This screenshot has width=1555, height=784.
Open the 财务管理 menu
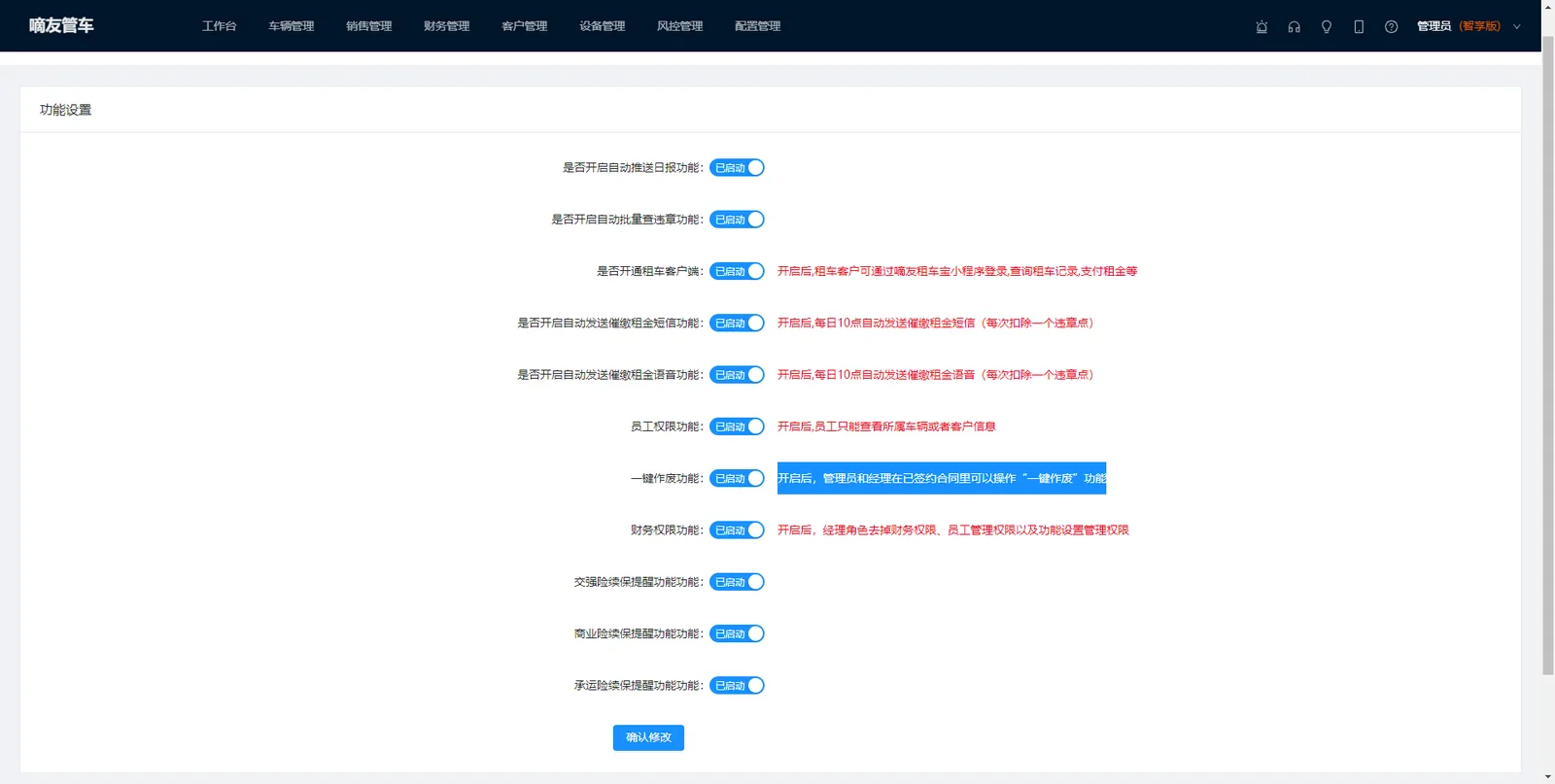tap(446, 26)
